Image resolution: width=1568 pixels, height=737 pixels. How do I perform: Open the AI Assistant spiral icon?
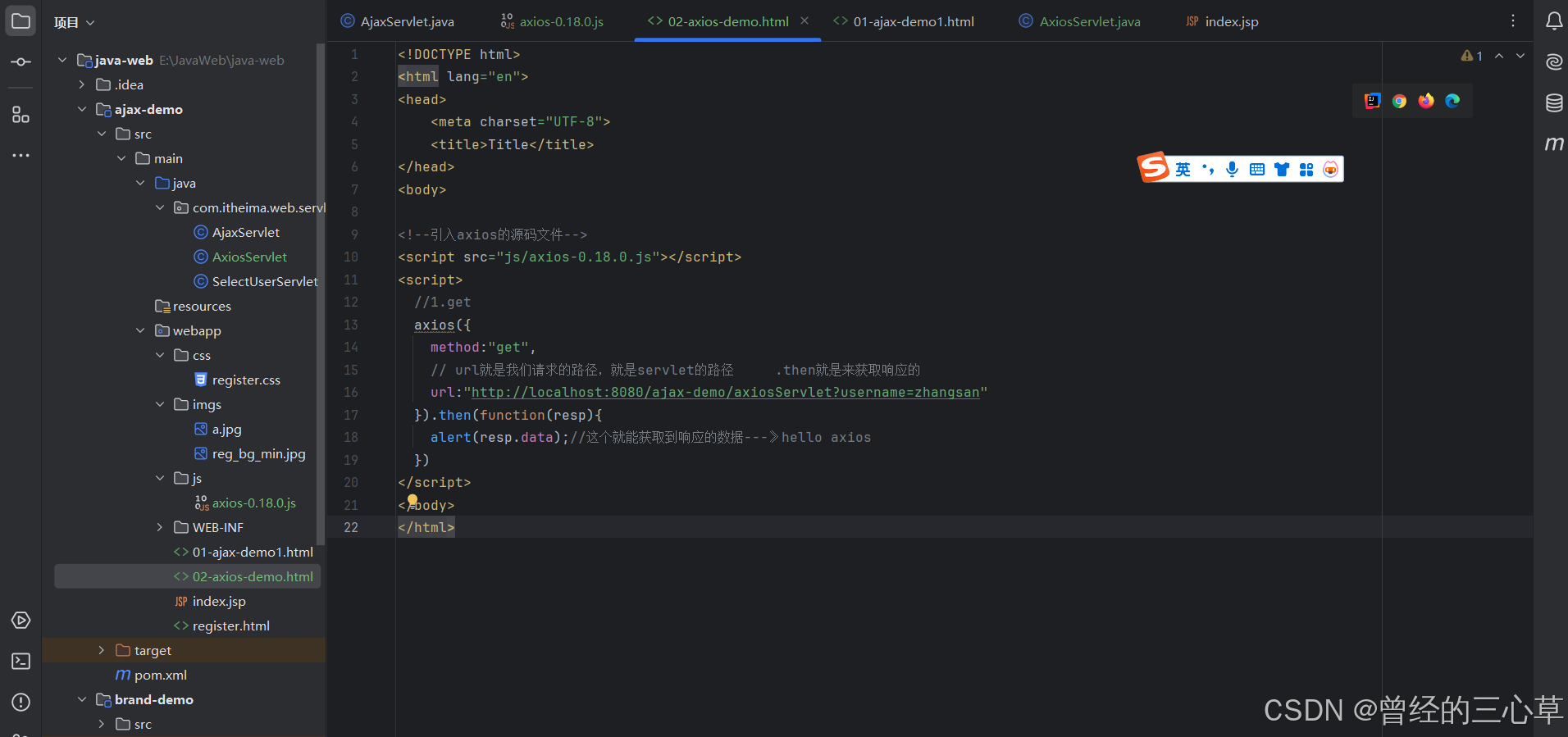pos(1554,61)
